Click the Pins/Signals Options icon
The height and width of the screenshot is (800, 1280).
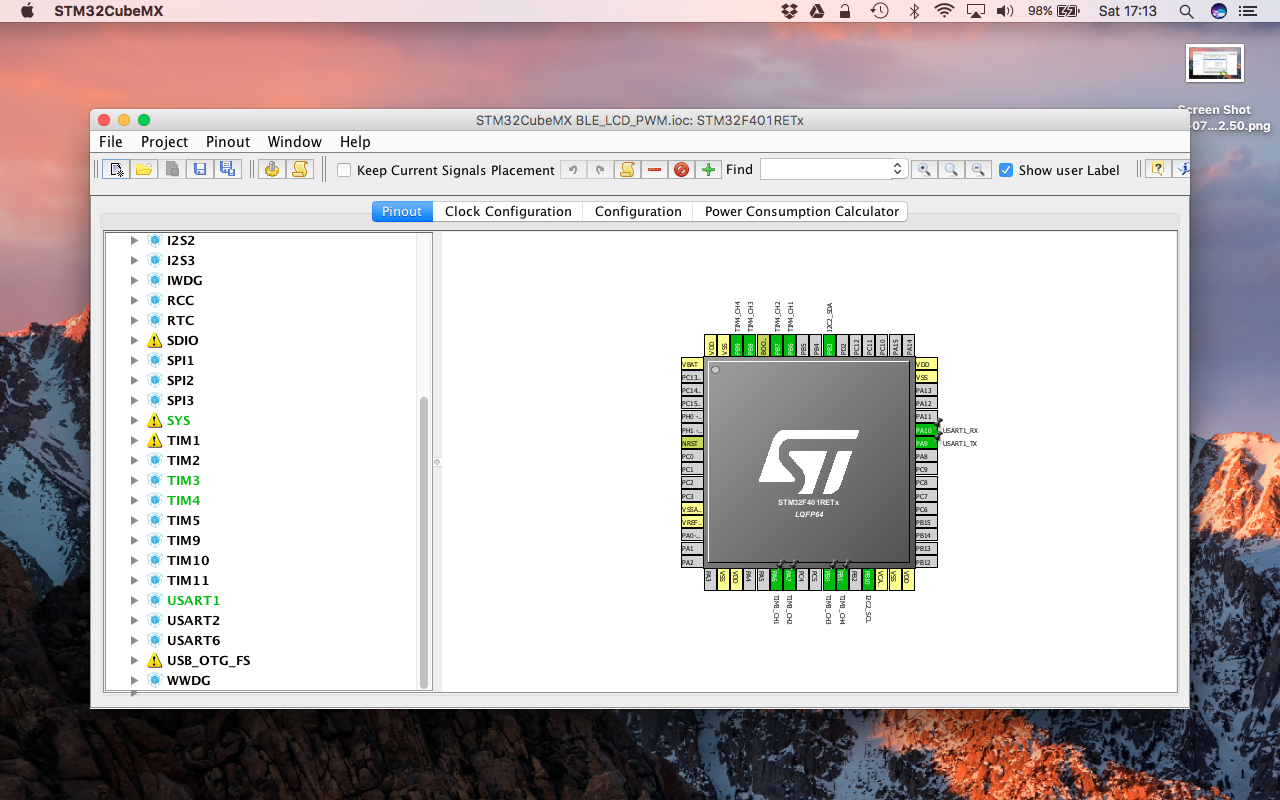[x=627, y=169]
